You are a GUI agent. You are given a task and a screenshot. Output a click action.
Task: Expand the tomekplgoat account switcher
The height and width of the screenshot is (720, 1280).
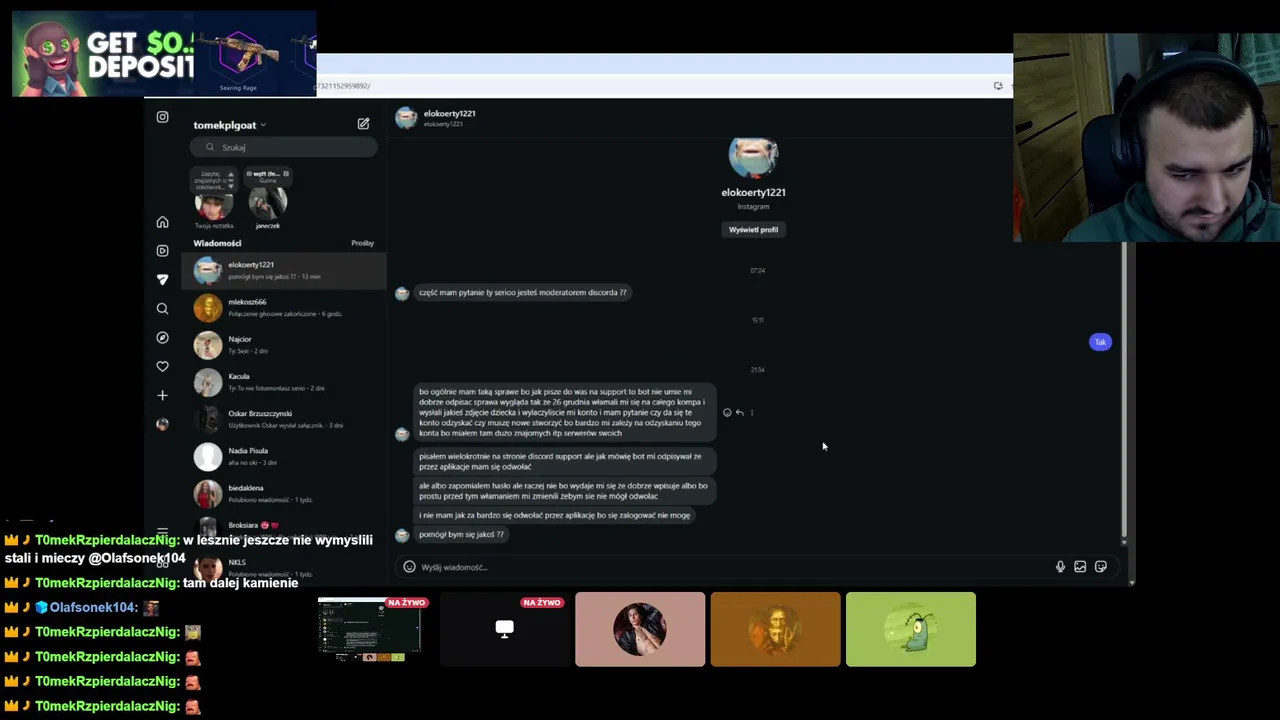coord(230,125)
